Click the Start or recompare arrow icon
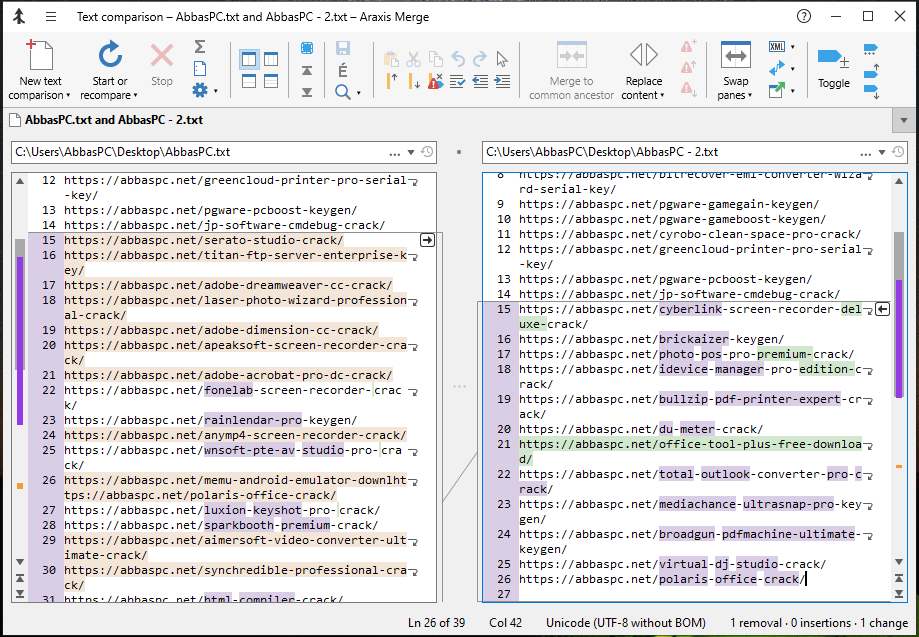919x637 pixels. click(x=110, y=55)
